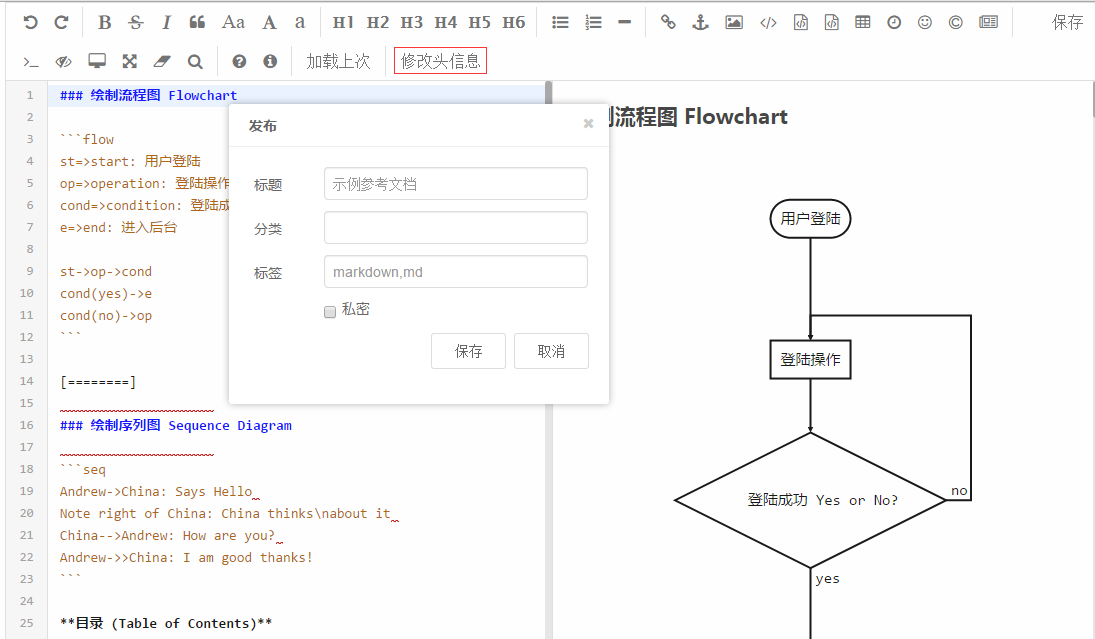1095x639 pixels.
Task: Insert a page break
Action: 988,22
